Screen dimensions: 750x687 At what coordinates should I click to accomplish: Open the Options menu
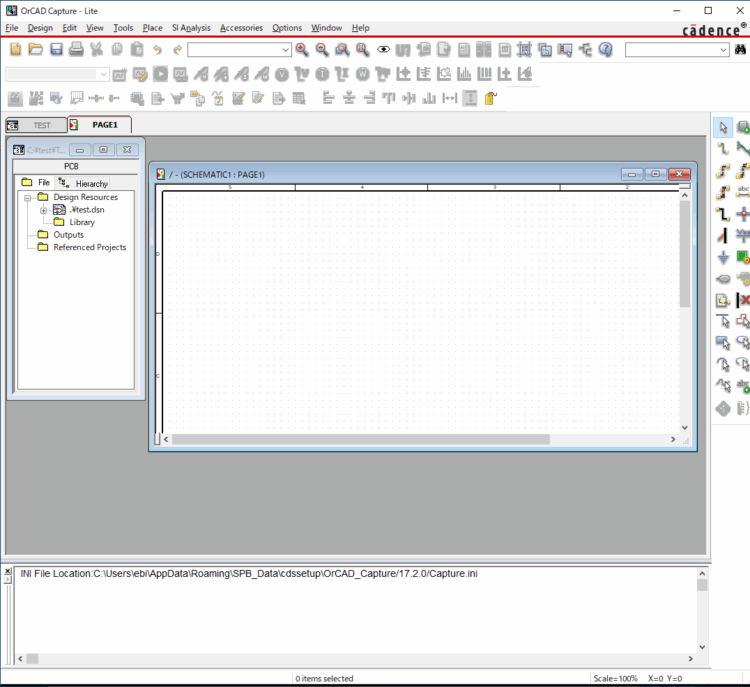tap(287, 28)
